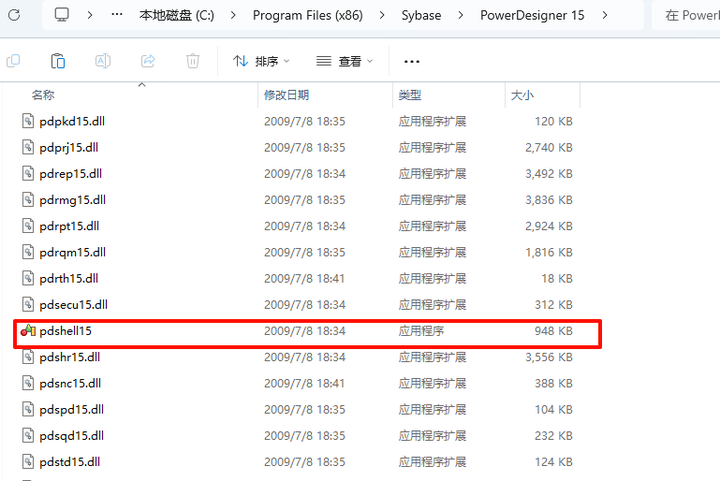Sort by 大小 column header
Screen dimensions: 720x481
[522, 95]
